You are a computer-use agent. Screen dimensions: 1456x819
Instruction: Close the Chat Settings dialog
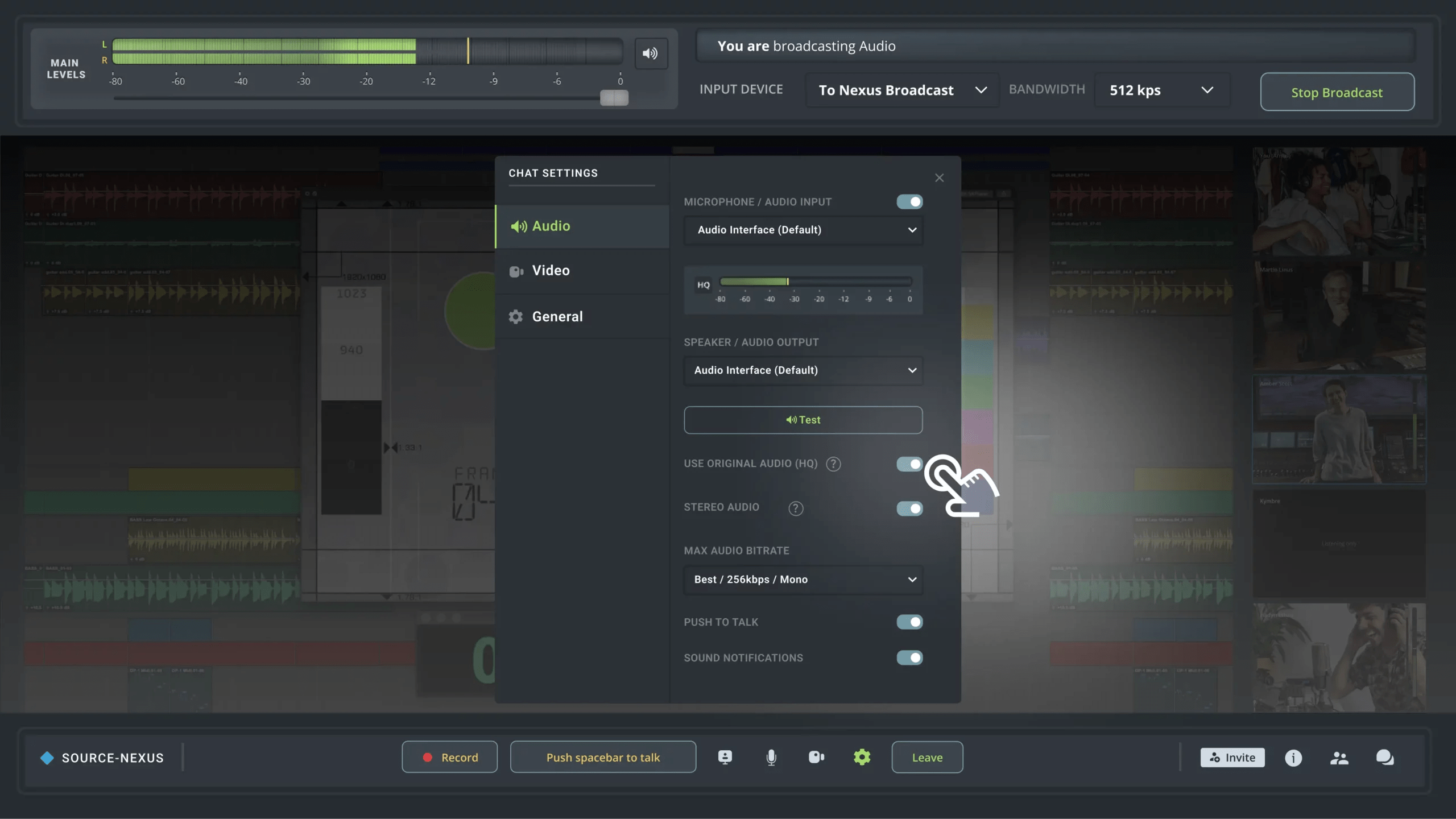click(x=938, y=177)
